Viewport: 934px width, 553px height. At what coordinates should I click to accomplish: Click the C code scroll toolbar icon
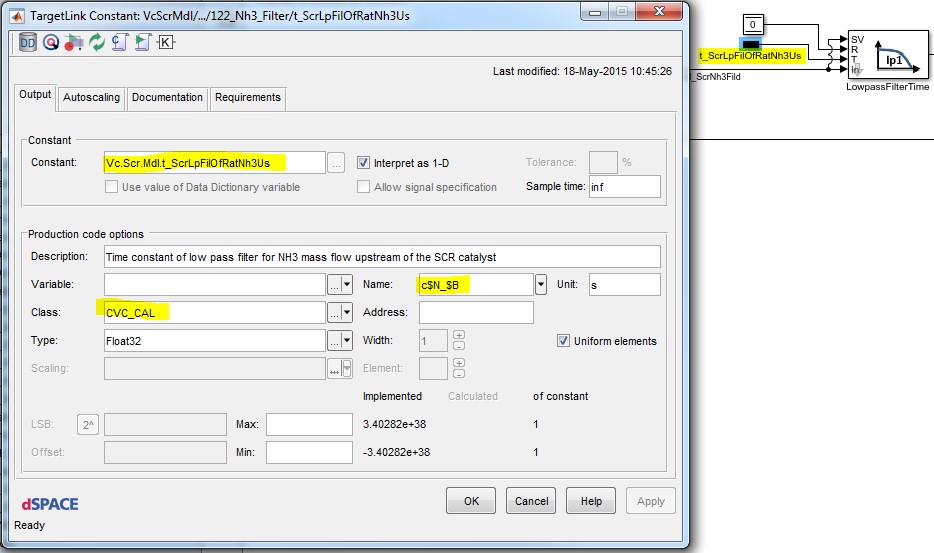point(119,42)
